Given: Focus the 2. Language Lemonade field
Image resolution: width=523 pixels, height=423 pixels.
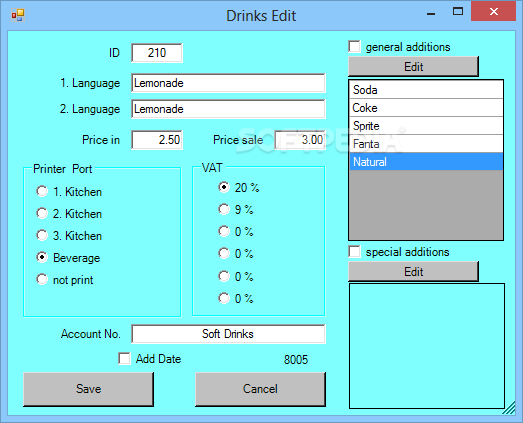Looking at the screenshot, I should pos(228,109).
